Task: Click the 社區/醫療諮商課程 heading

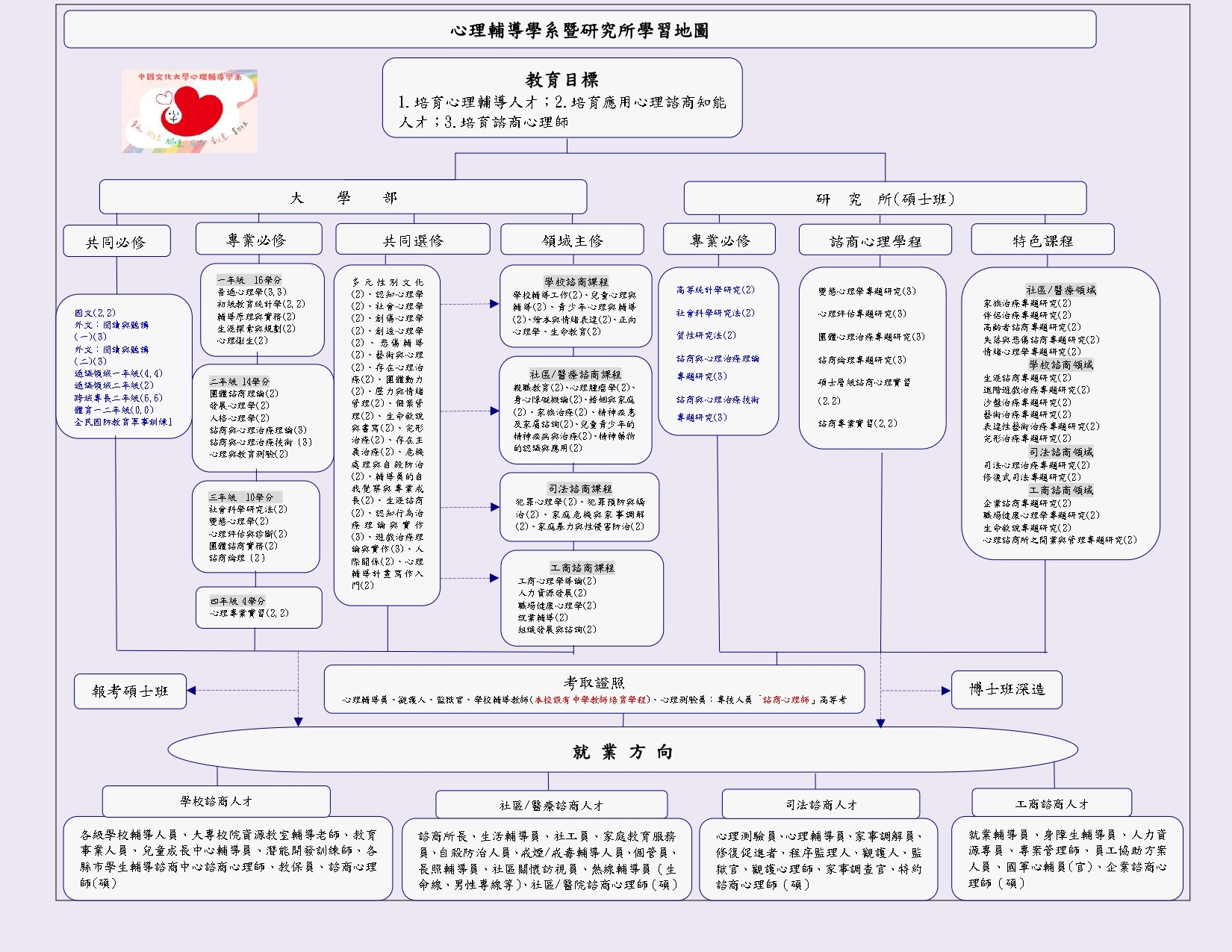Action: [575, 374]
